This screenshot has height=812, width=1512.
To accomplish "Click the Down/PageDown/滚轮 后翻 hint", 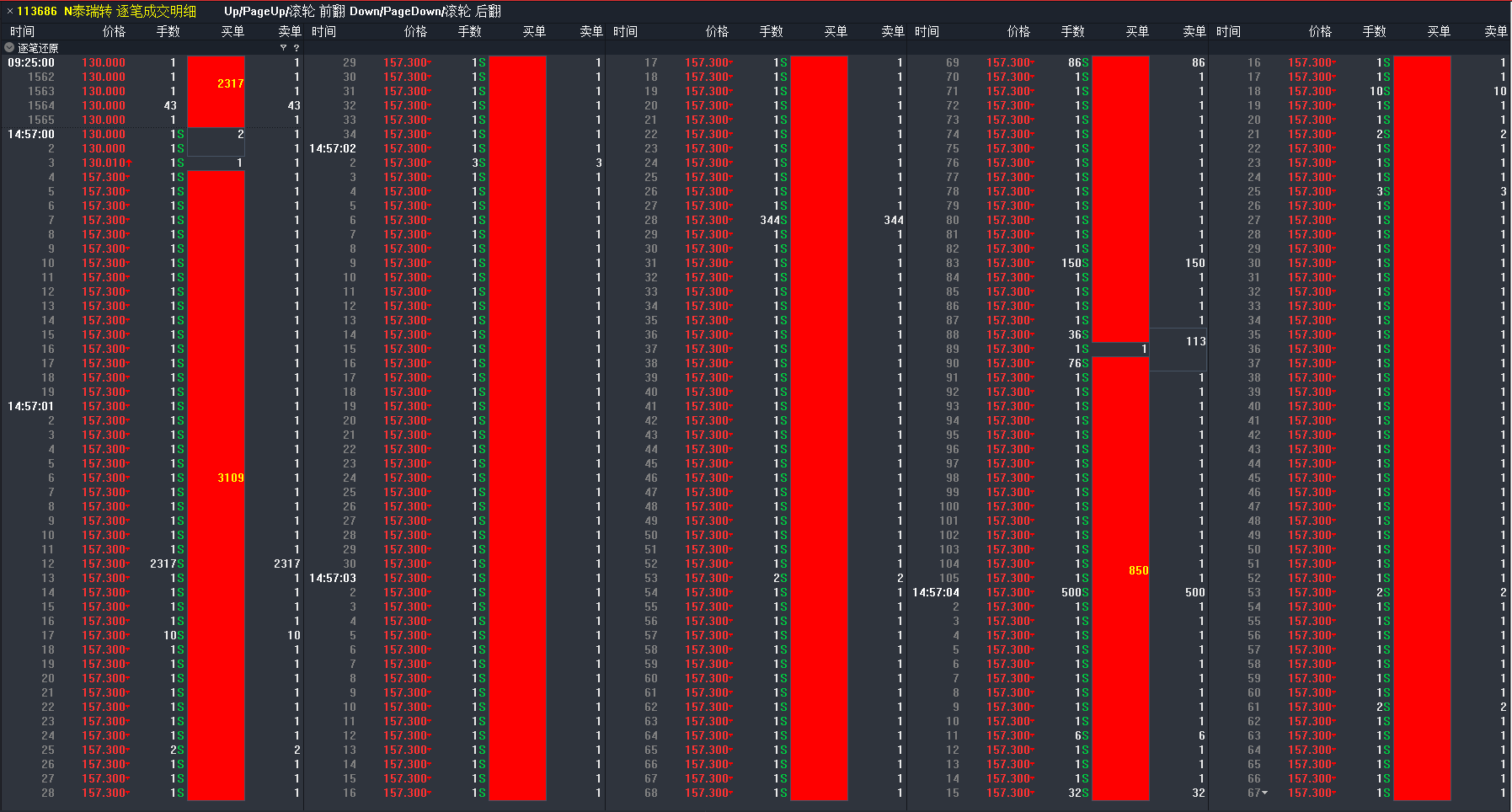I will point(425,12).
